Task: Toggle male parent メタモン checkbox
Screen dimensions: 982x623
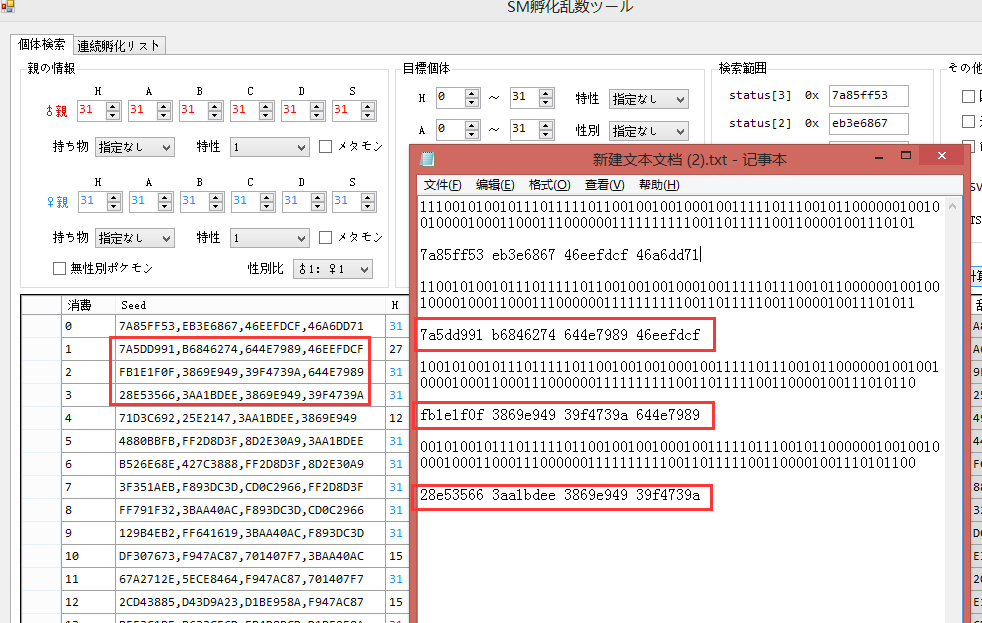Action: point(326,146)
